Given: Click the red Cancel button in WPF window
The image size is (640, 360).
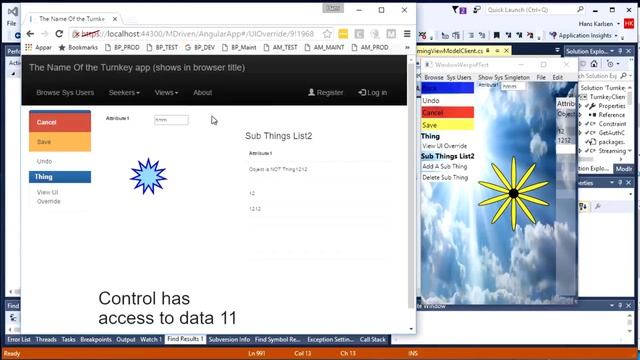Looking at the screenshot, I should (x=447, y=112).
